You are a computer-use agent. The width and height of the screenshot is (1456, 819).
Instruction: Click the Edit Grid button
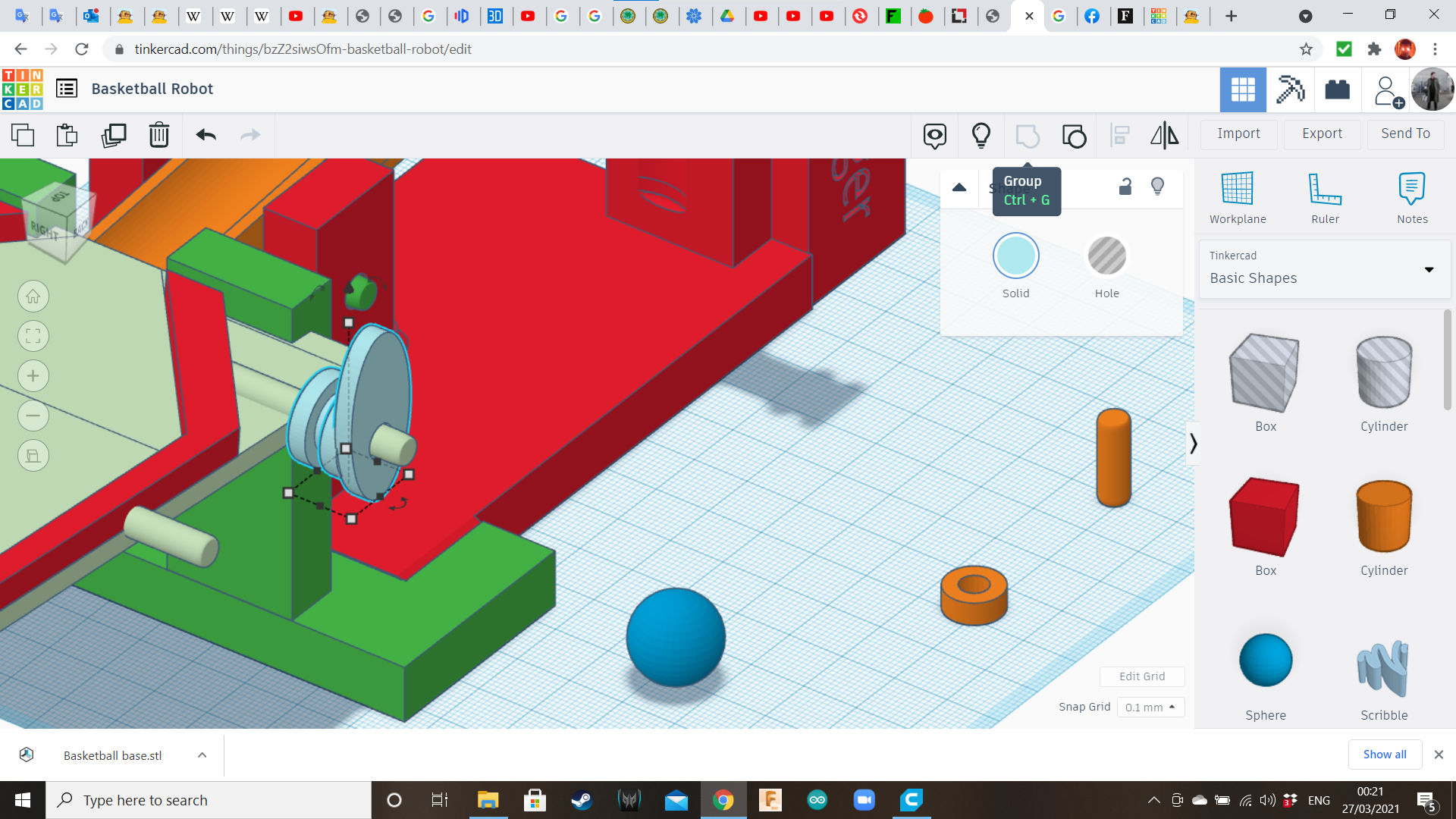(x=1141, y=676)
